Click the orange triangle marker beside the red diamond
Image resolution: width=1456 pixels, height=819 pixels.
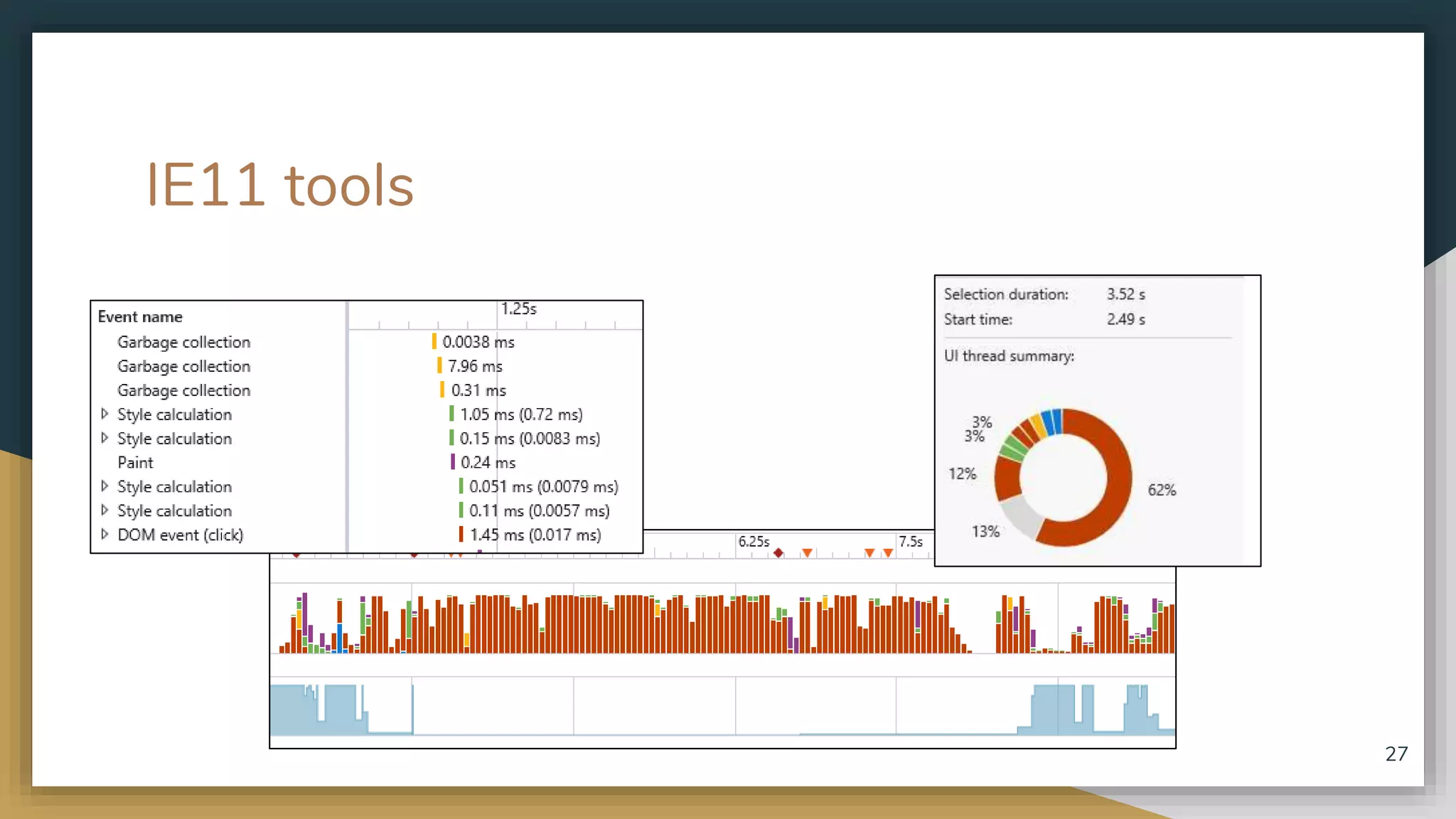(807, 552)
